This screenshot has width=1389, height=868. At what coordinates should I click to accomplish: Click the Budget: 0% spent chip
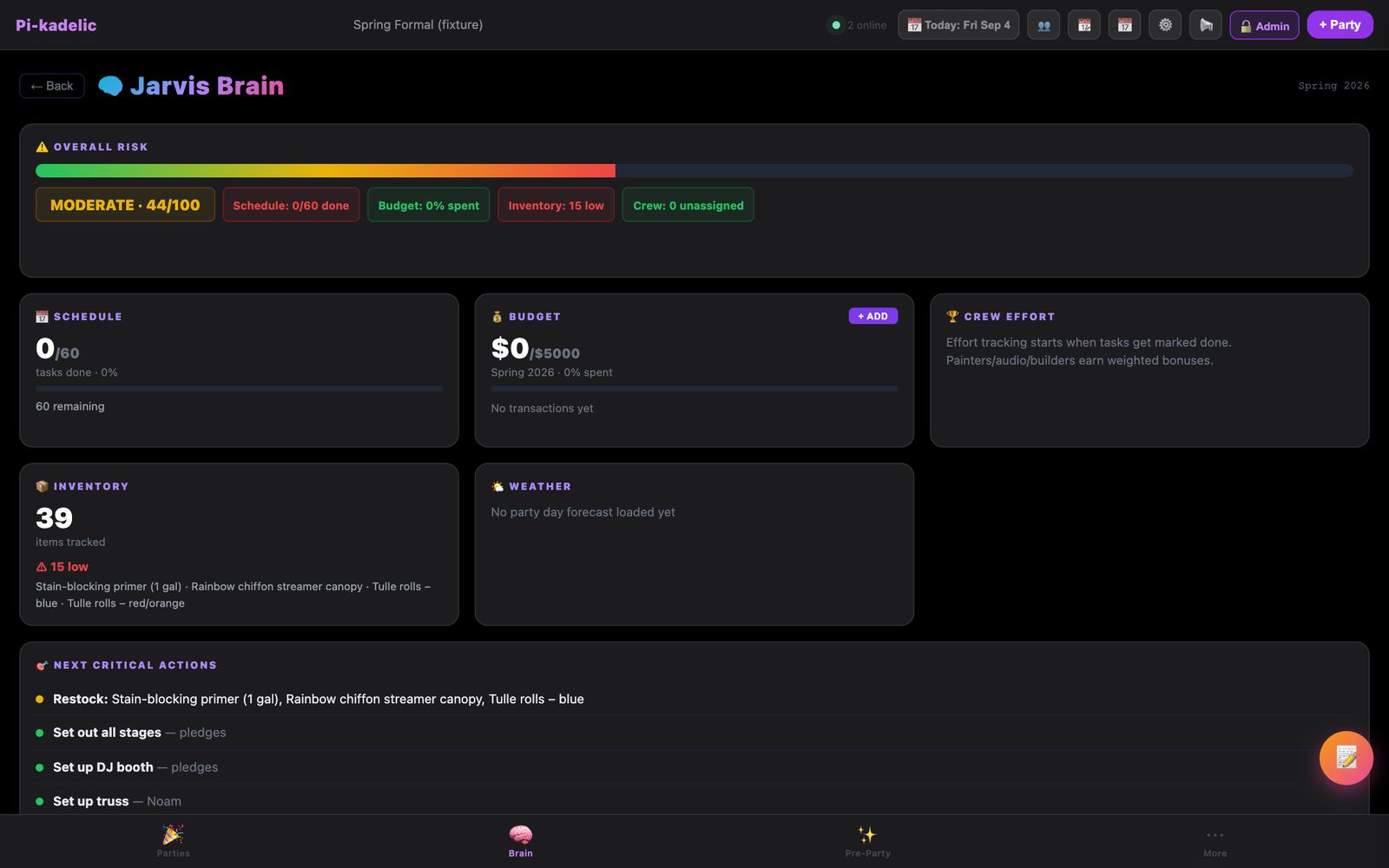pyautogui.click(x=428, y=205)
